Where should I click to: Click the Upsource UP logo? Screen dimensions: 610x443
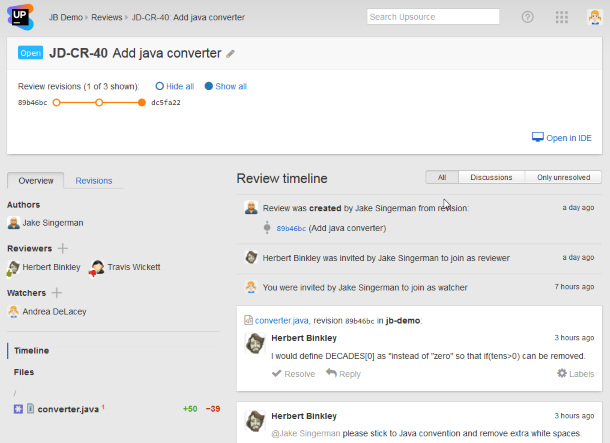click(x=20, y=17)
